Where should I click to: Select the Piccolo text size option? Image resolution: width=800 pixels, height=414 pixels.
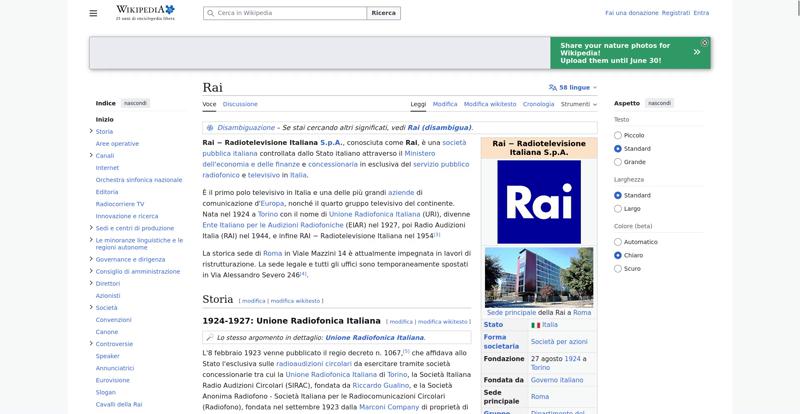pyautogui.click(x=618, y=135)
